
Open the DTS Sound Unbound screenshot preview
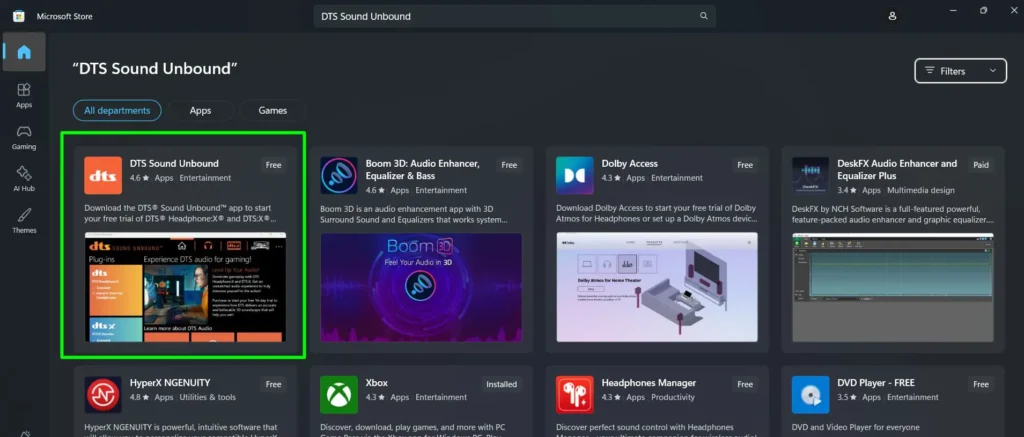(185, 287)
